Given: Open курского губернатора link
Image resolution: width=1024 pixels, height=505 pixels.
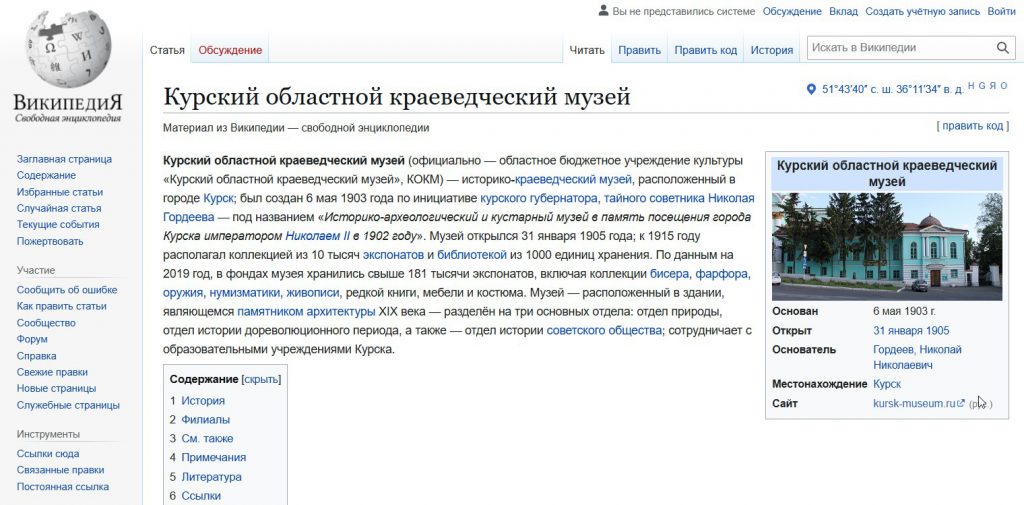Looking at the screenshot, I should 539,198.
